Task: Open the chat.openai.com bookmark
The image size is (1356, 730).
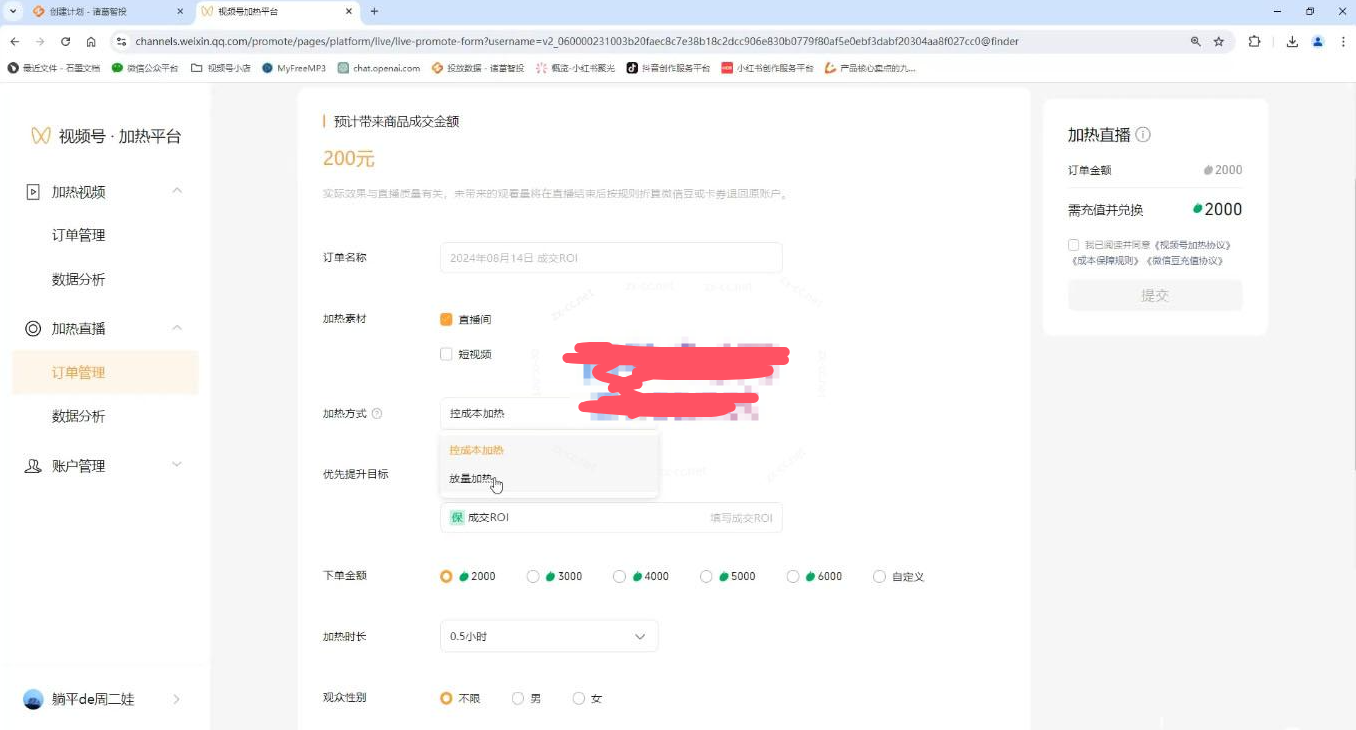Action: point(379,68)
